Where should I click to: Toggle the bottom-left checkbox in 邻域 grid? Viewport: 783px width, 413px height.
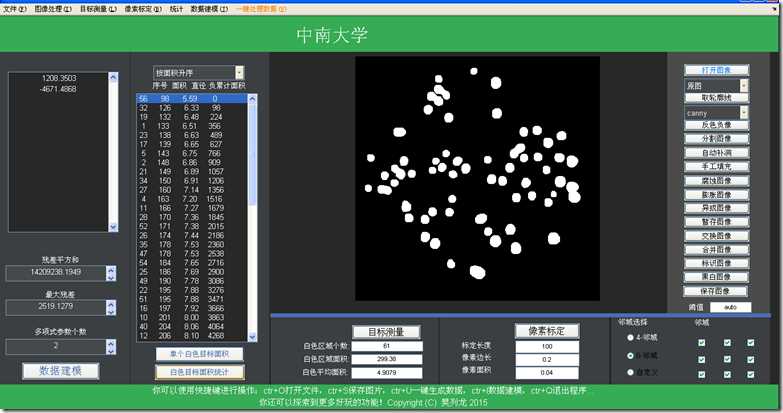click(702, 374)
